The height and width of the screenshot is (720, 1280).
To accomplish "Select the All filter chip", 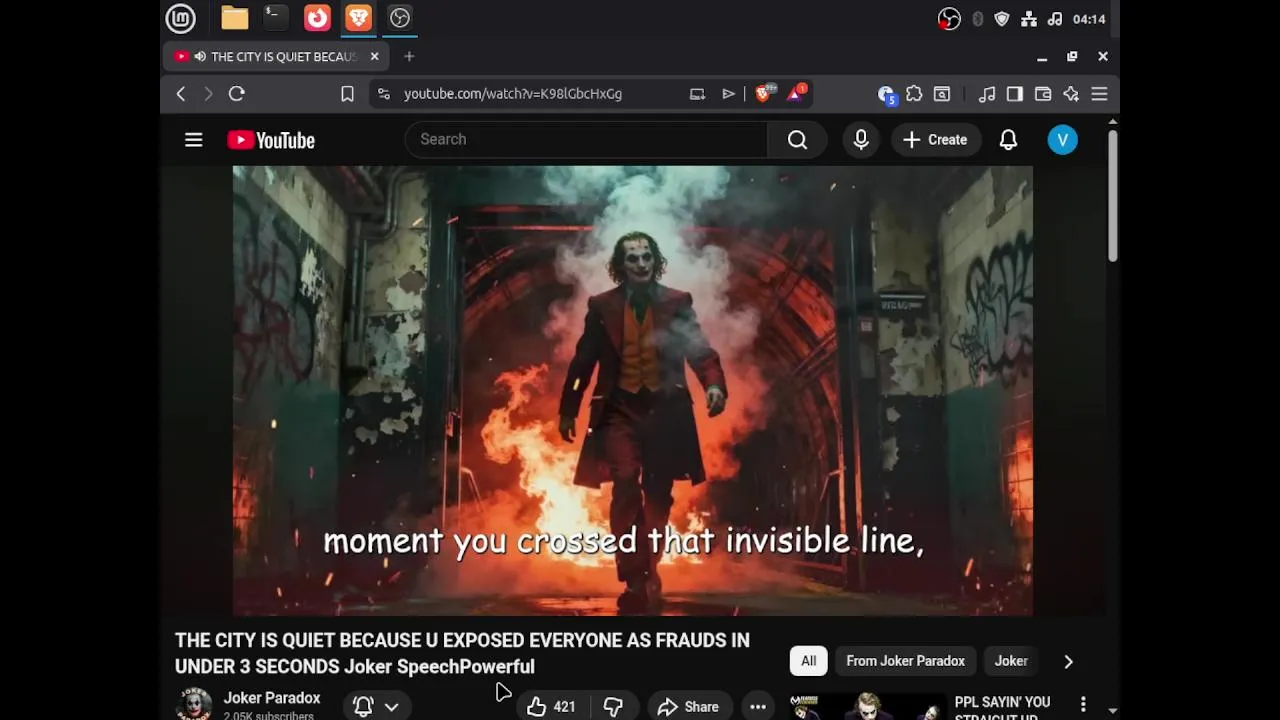I will (x=808, y=661).
